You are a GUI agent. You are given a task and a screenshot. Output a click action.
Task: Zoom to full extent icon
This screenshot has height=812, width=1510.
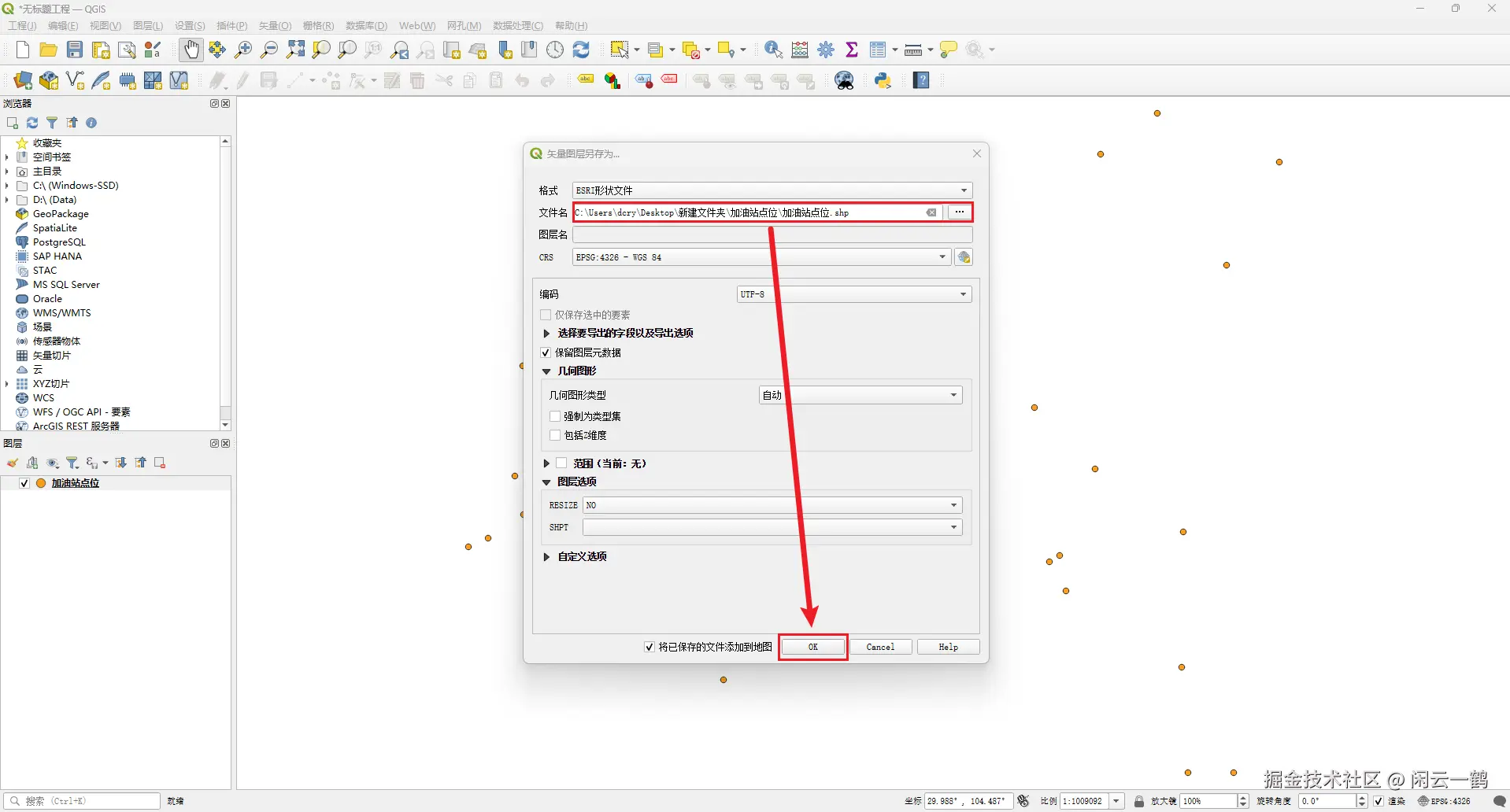tap(295, 50)
